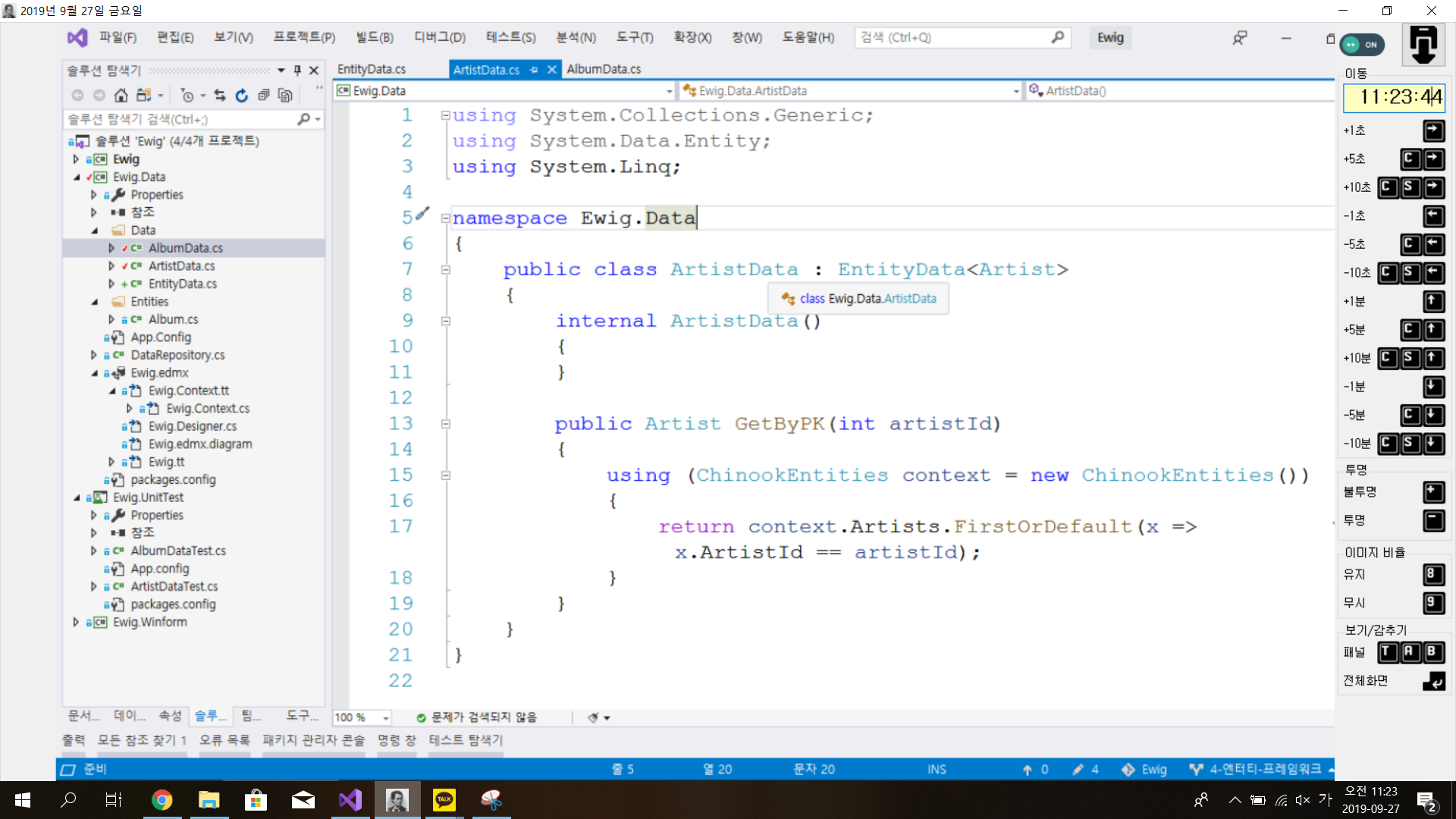Image resolution: width=1456 pixels, height=819 pixels.
Task: Toggle the green ON switch
Action: (1362, 45)
